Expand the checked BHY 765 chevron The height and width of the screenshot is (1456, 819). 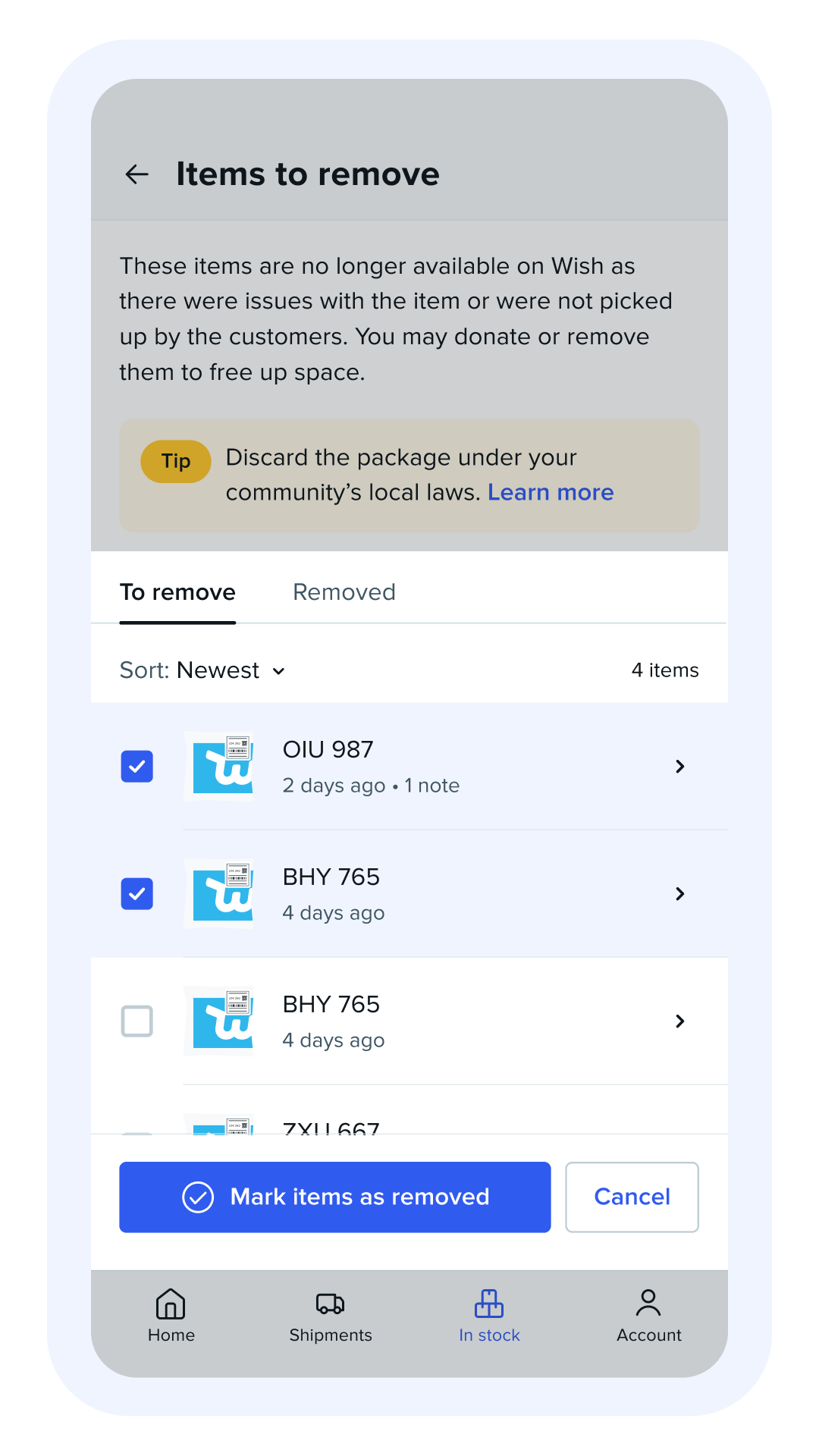680,893
